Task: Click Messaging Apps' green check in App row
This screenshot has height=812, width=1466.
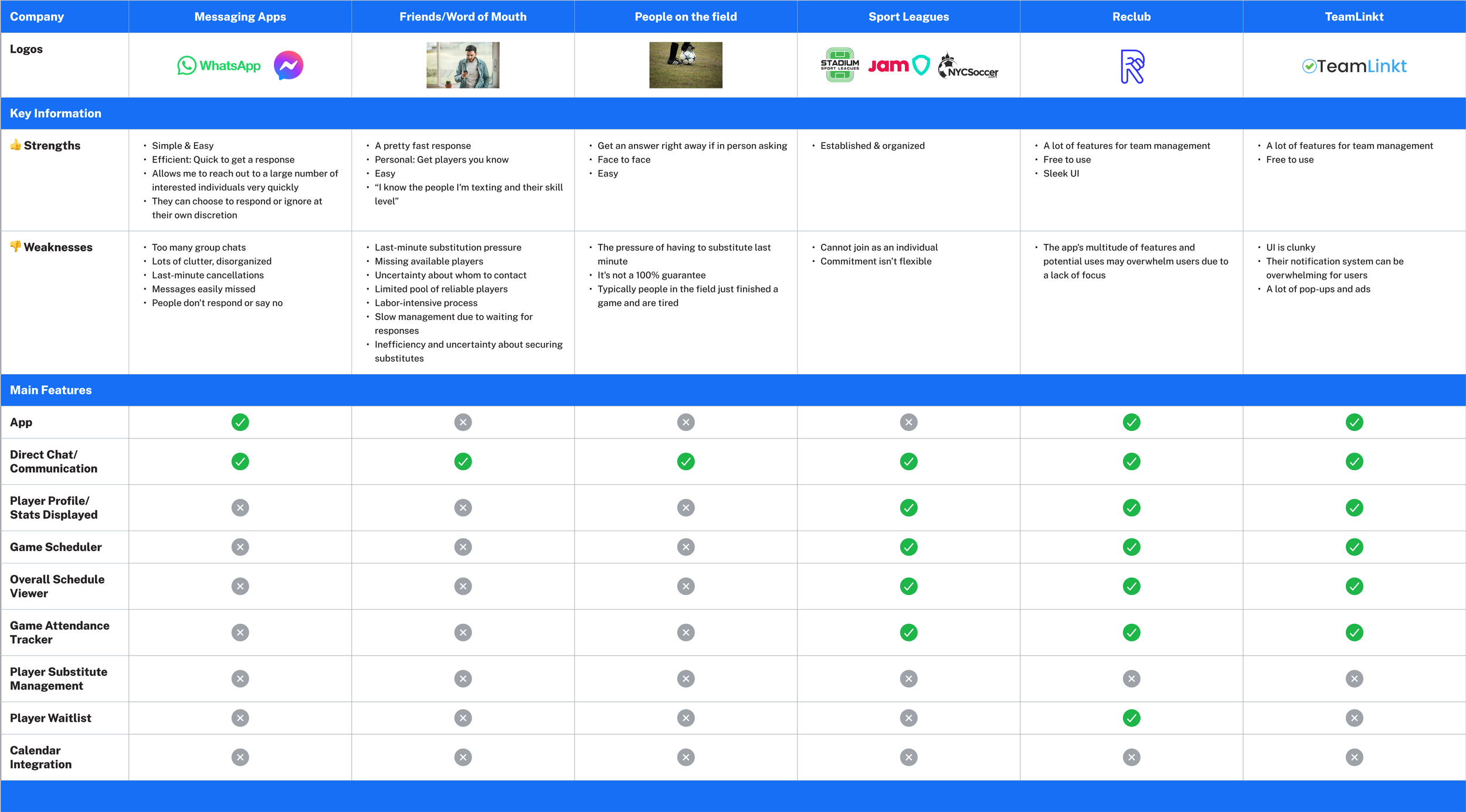Action: (240, 422)
